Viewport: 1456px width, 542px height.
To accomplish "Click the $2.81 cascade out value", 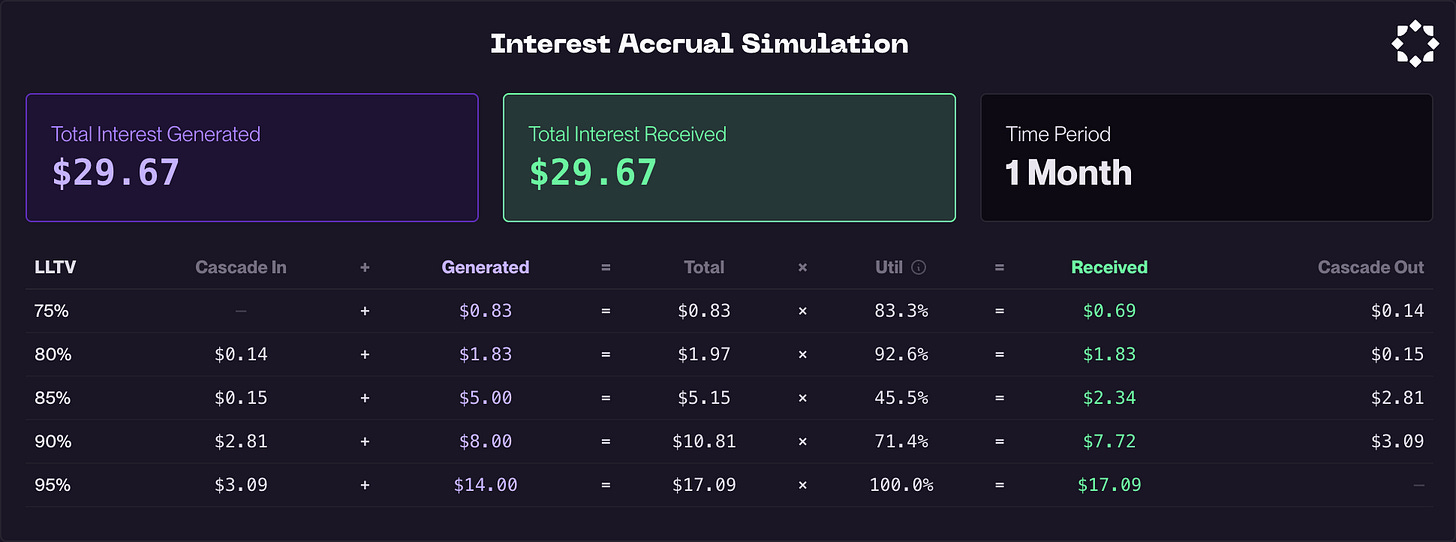I will 1397,398.
